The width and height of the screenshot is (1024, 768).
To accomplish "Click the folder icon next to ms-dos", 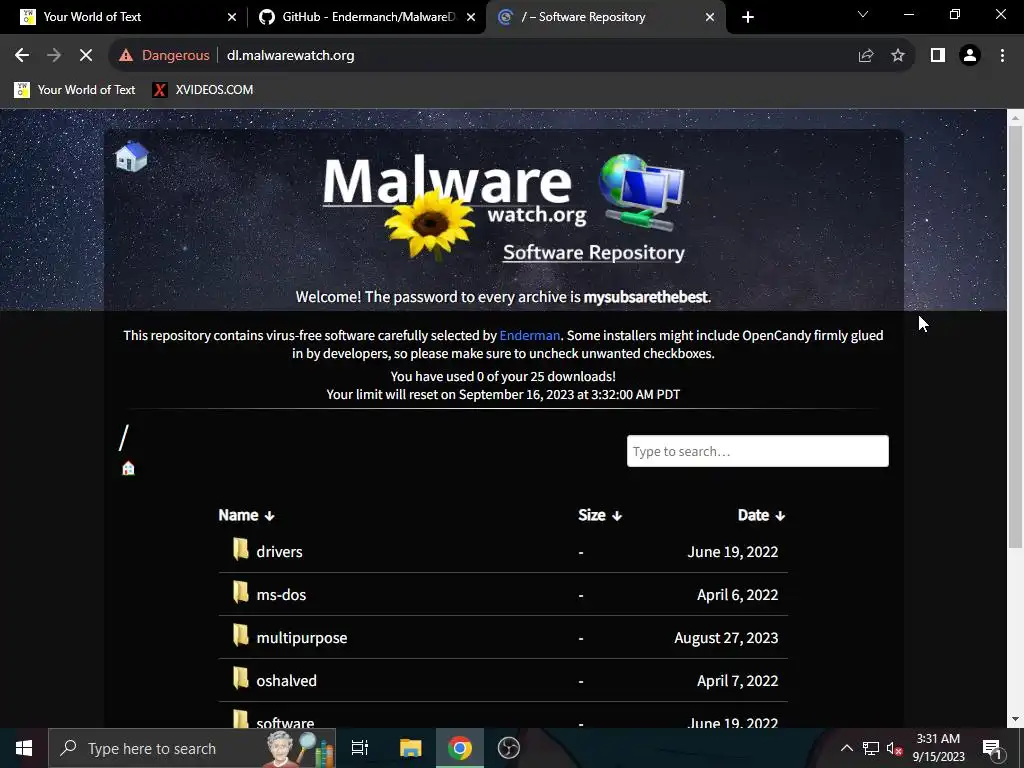I will (x=240, y=593).
